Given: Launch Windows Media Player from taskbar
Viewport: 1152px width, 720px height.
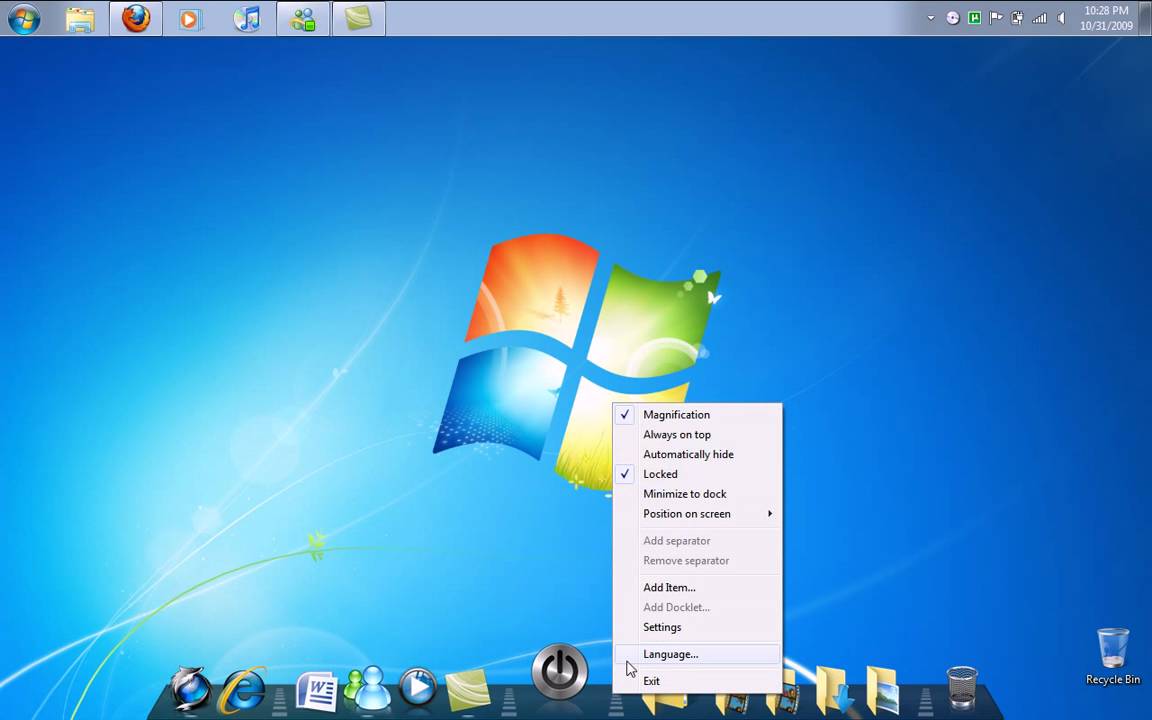Looking at the screenshot, I should 189,19.
